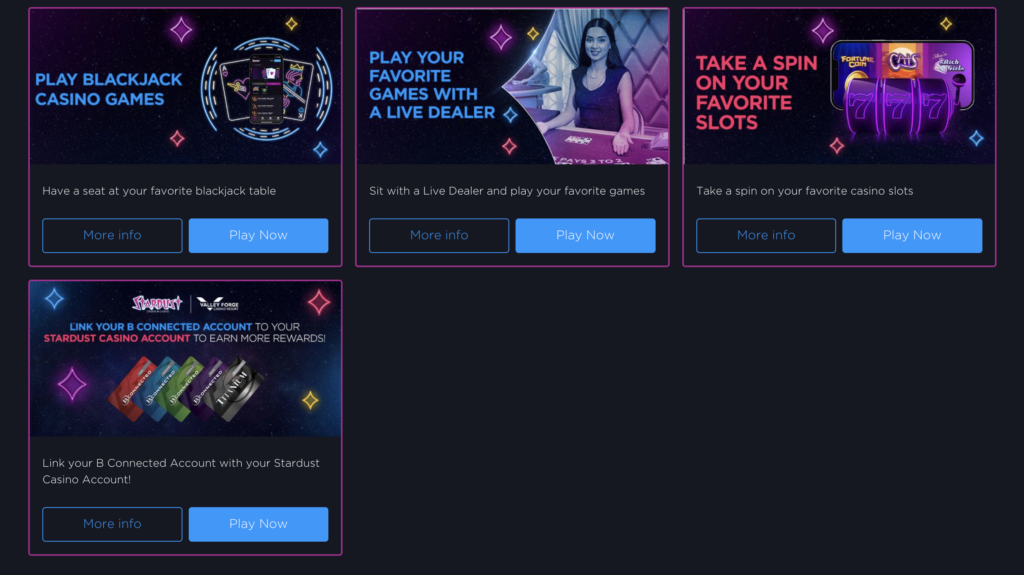The image size is (1024, 575).
Task: Open the Take a Spin slots banner
Action: click(x=839, y=86)
